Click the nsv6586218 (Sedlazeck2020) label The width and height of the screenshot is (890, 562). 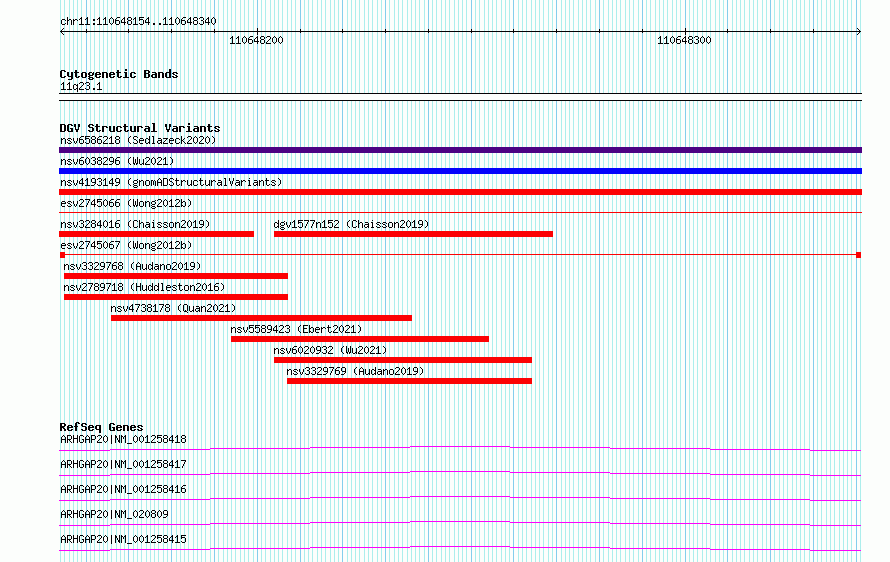coord(138,140)
